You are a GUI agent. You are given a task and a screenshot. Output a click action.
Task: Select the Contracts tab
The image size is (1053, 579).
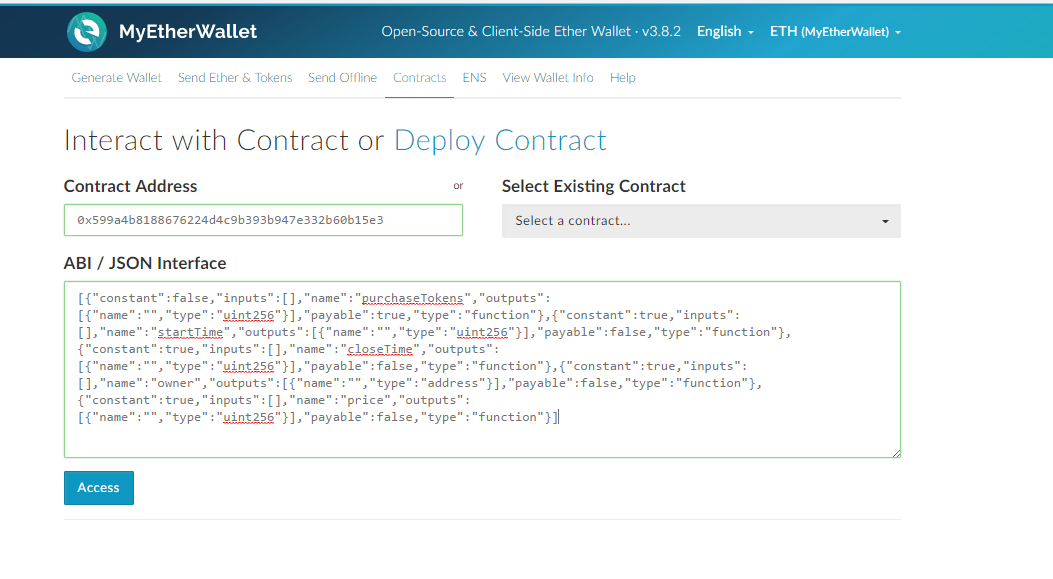pos(420,78)
